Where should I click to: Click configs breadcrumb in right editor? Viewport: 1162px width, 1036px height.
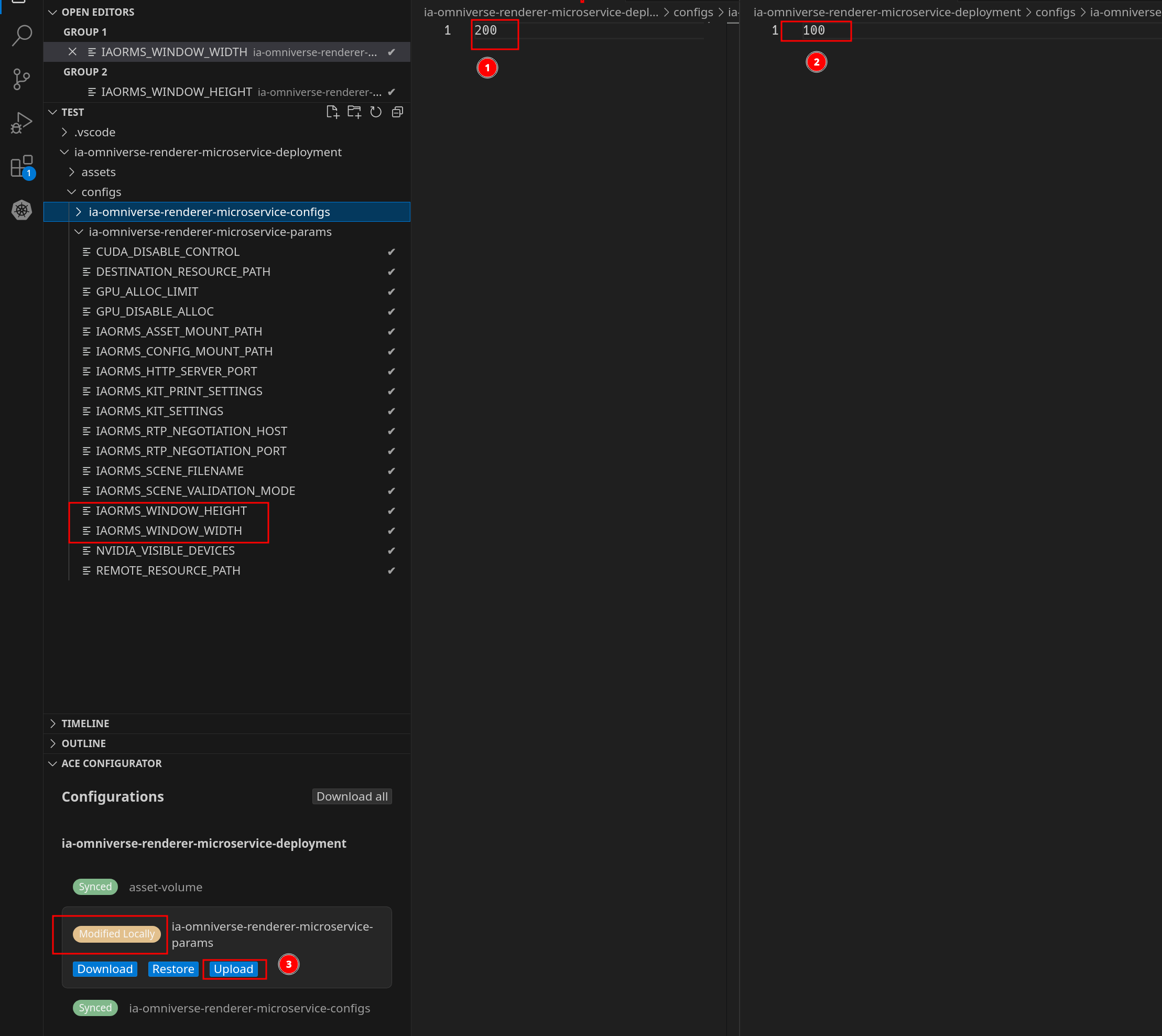point(1055,12)
